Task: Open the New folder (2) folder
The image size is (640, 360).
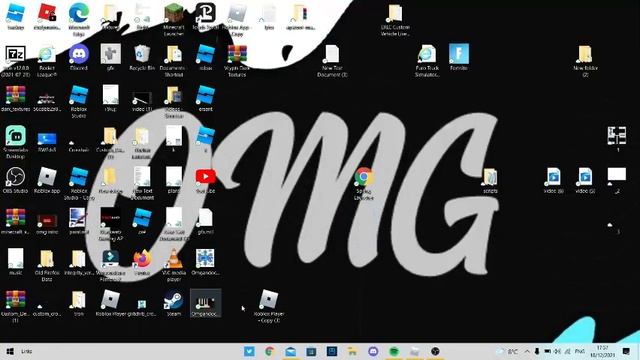Action: [x=585, y=60]
